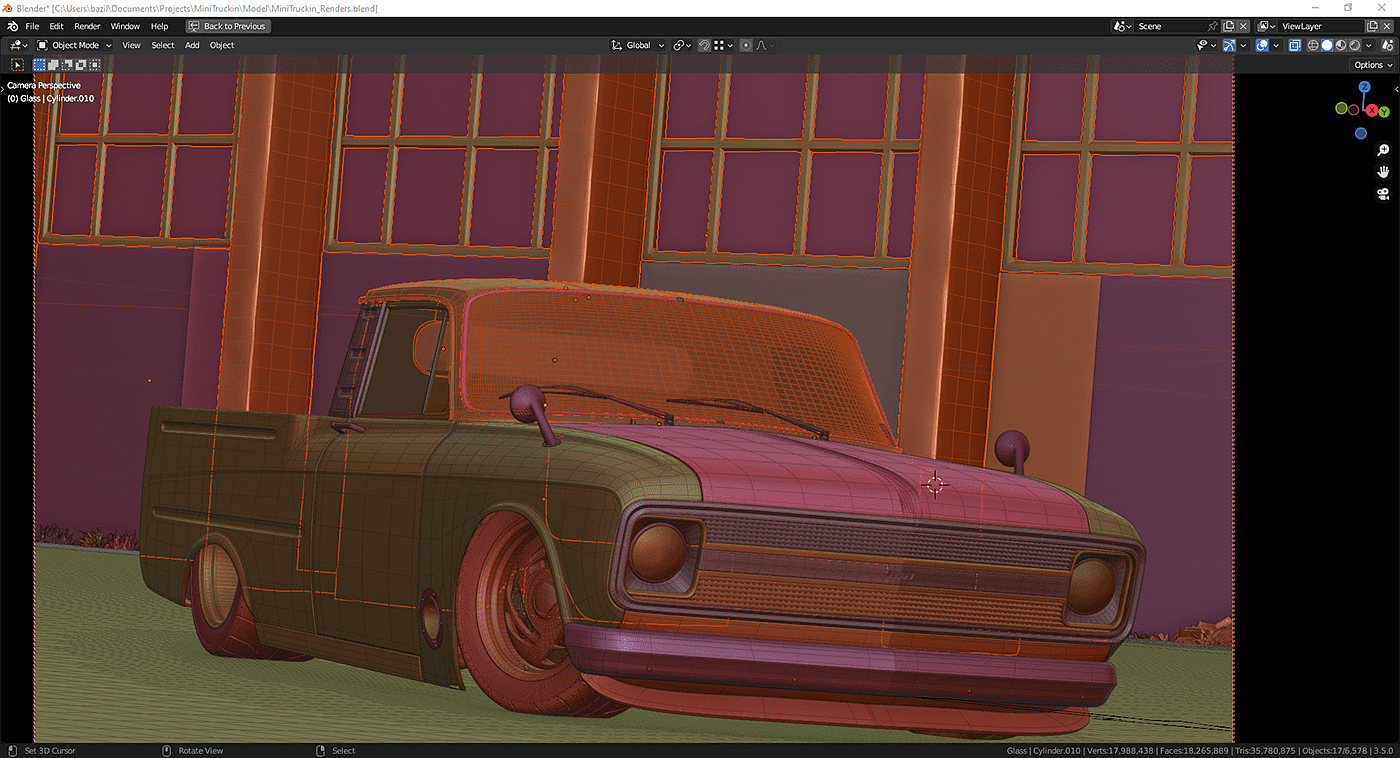Open Global transform orientation dropdown
This screenshot has width=1400, height=758.
pyautogui.click(x=638, y=45)
